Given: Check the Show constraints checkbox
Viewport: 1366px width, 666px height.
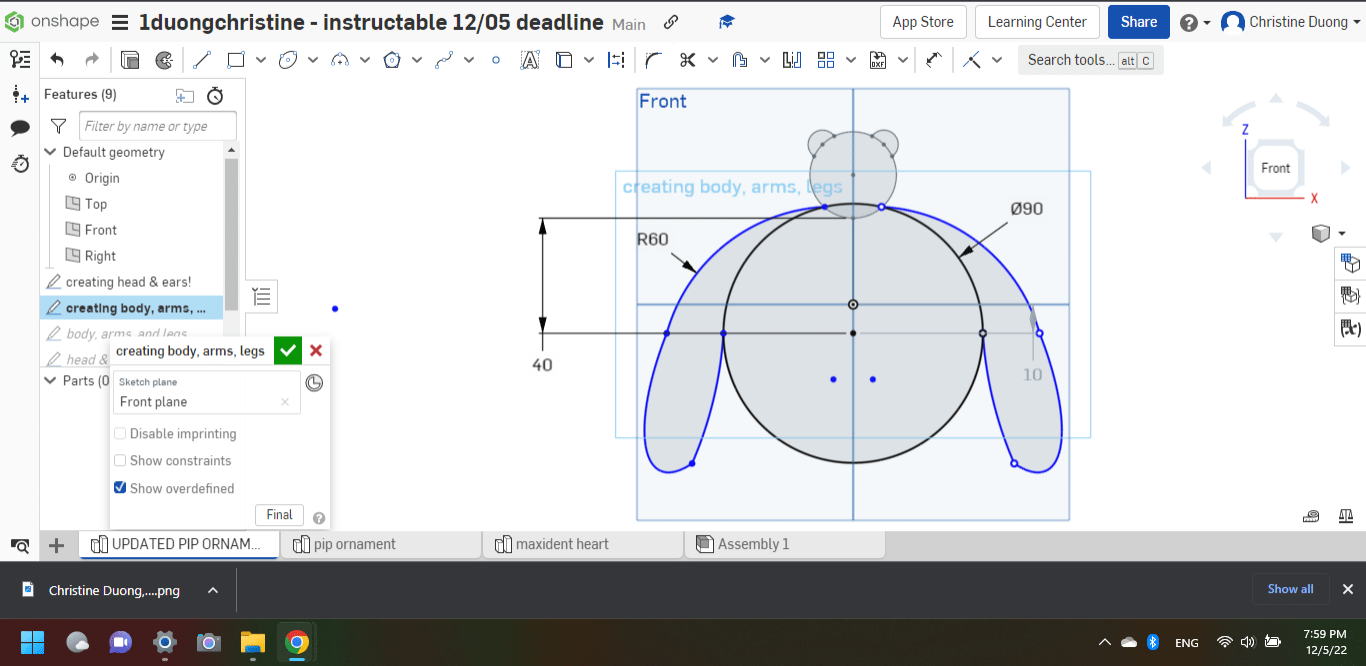Looking at the screenshot, I should coord(120,461).
